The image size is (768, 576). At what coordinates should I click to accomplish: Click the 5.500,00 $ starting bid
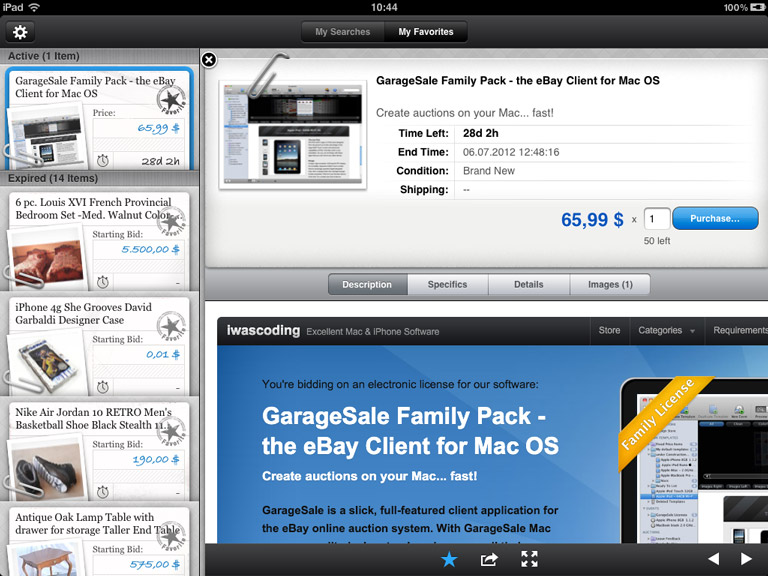point(150,249)
